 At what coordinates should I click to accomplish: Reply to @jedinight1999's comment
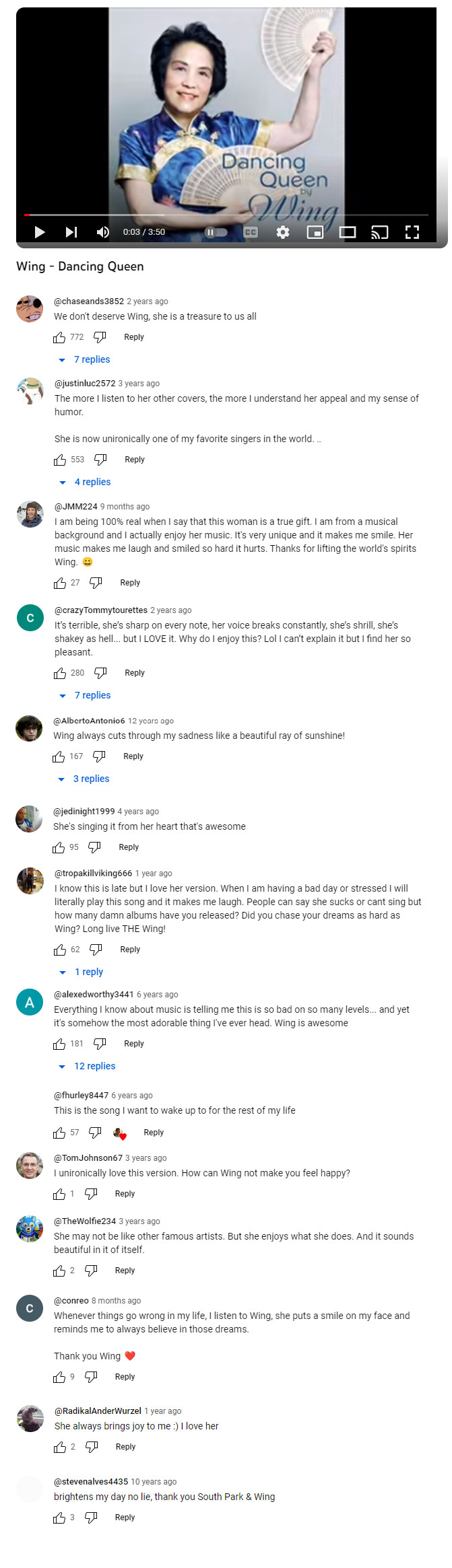click(x=129, y=847)
